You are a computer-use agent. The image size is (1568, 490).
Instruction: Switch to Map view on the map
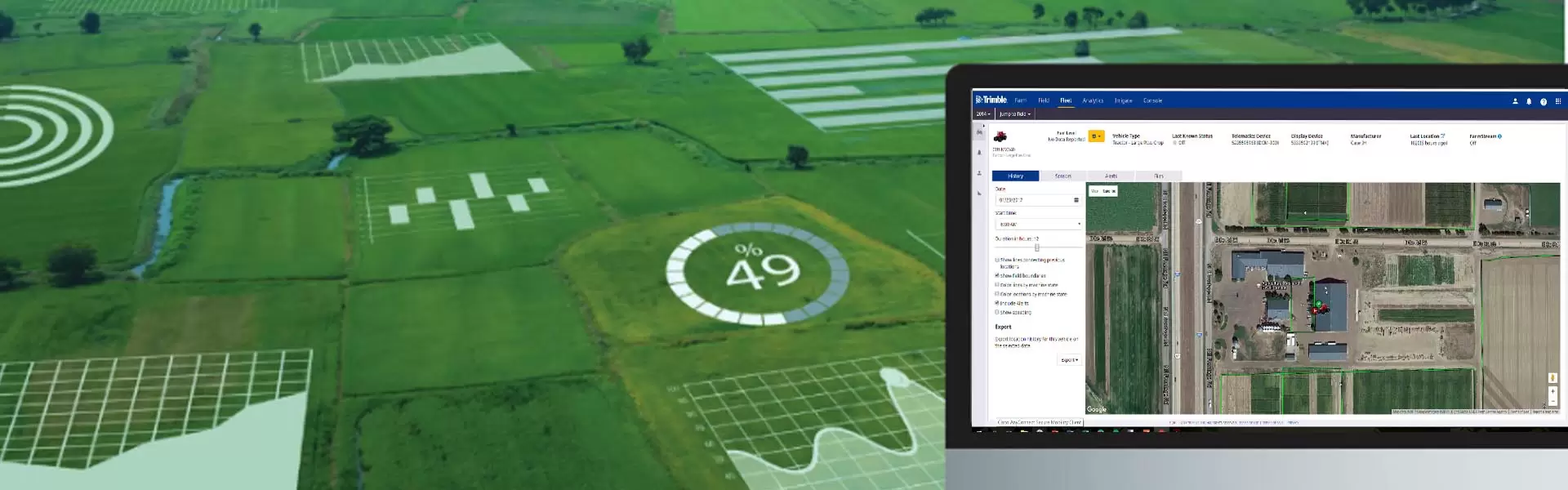(x=1094, y=191)
